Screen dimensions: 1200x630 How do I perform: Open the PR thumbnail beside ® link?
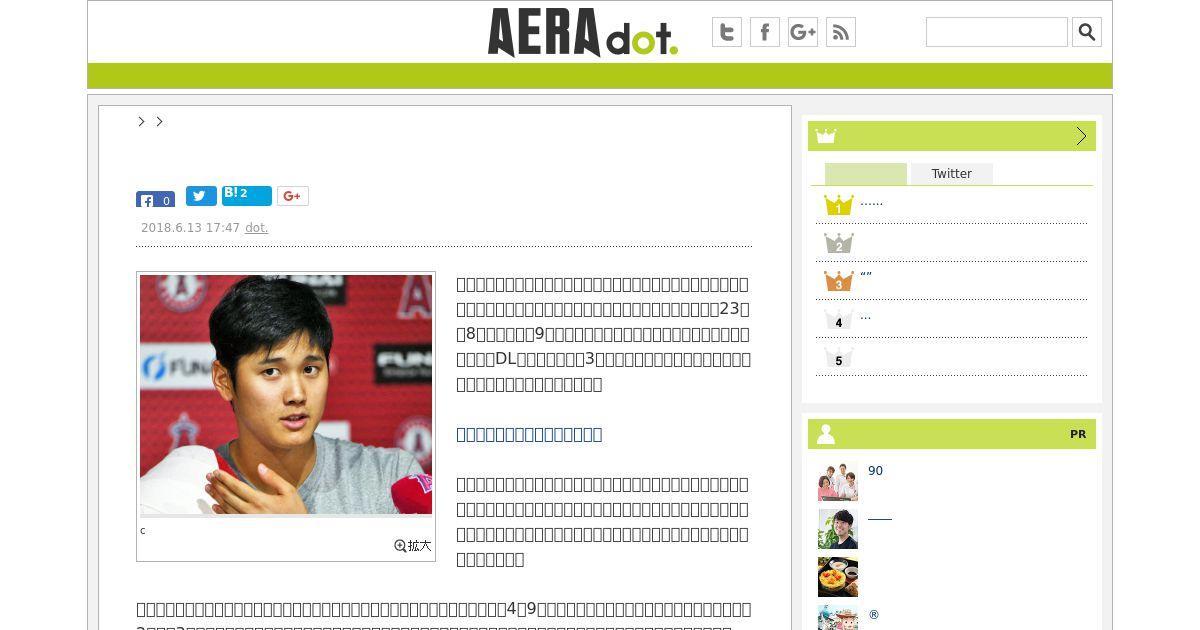pos(838,618)
